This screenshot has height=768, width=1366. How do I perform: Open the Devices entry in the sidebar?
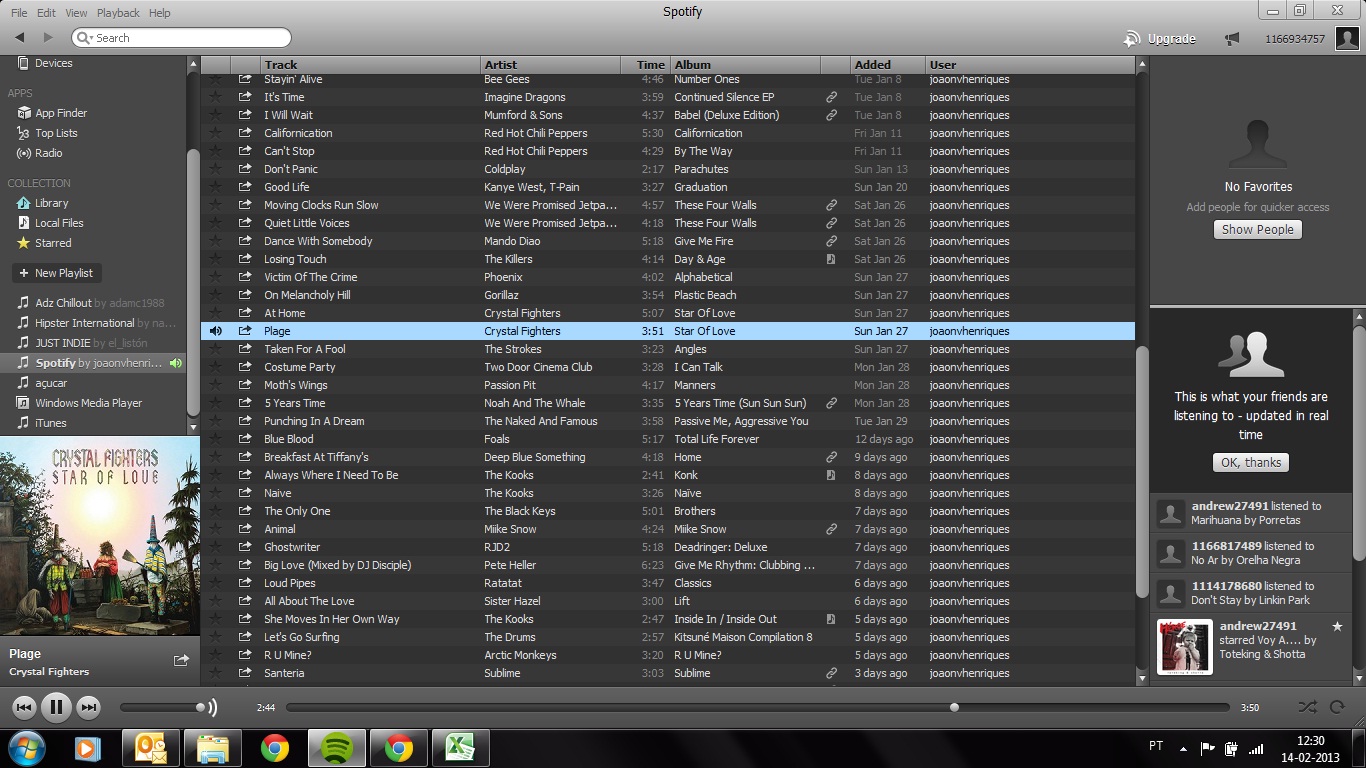(45, 63)
